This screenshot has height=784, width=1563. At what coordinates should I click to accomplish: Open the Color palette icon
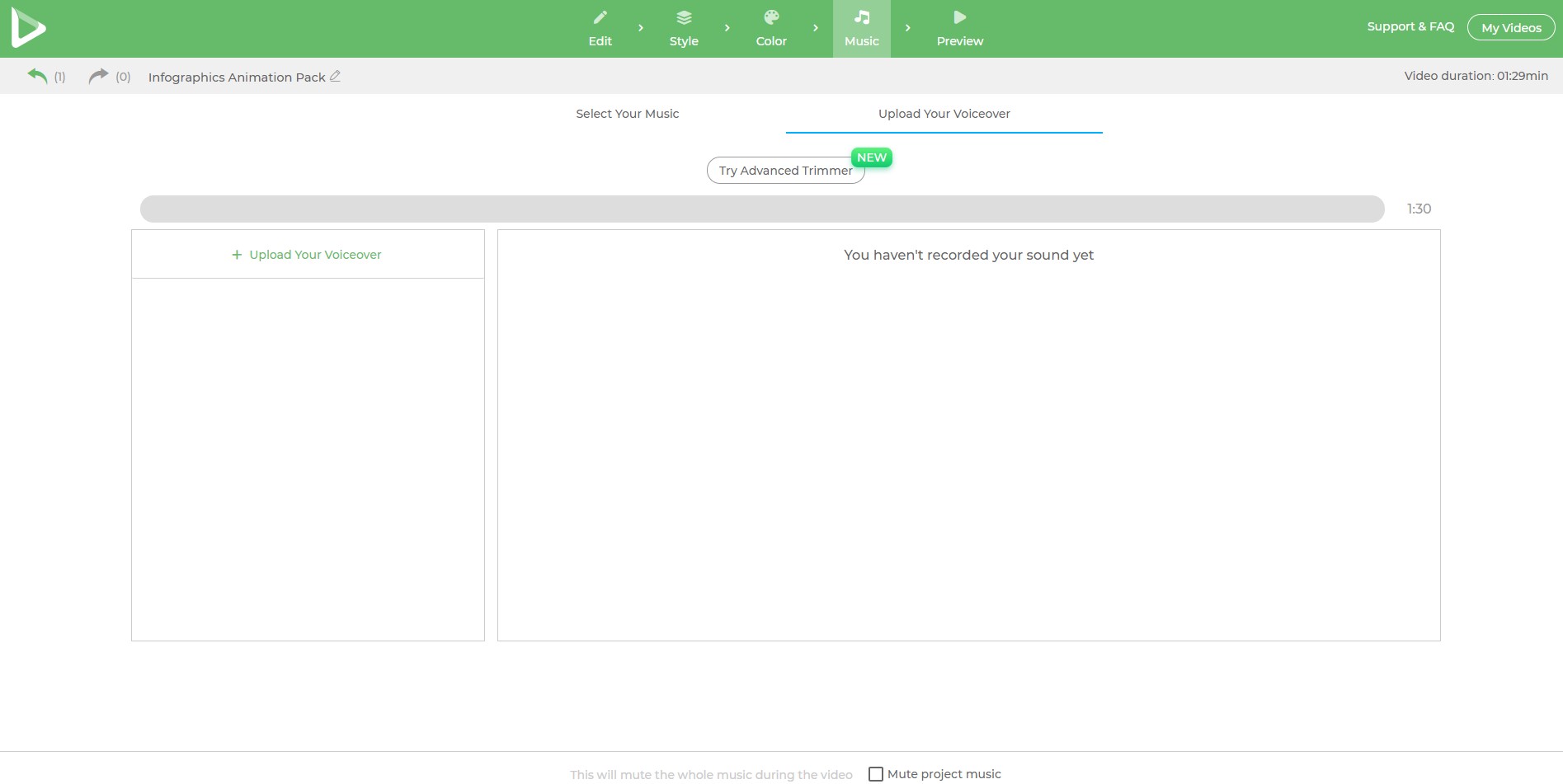771,17
